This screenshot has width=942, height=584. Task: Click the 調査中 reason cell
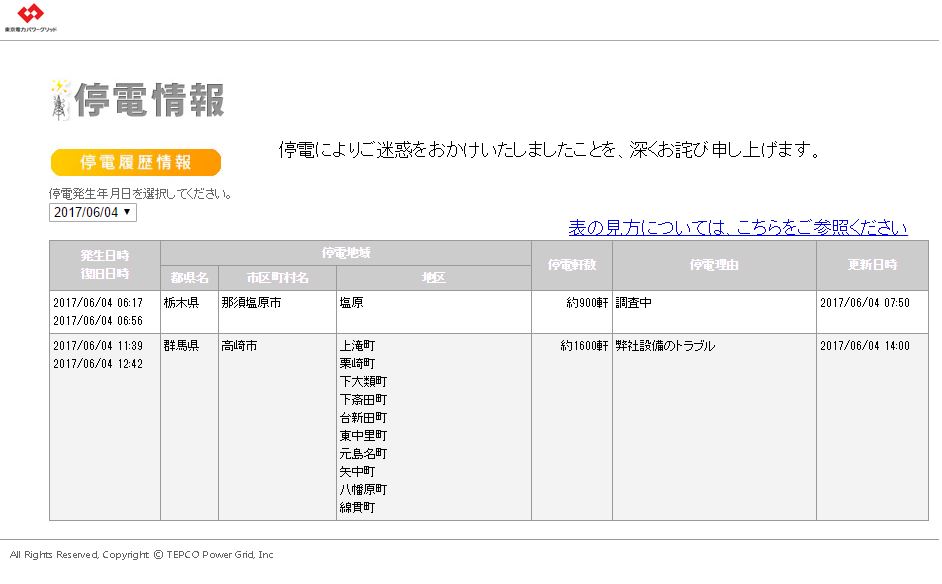(633, 303)
